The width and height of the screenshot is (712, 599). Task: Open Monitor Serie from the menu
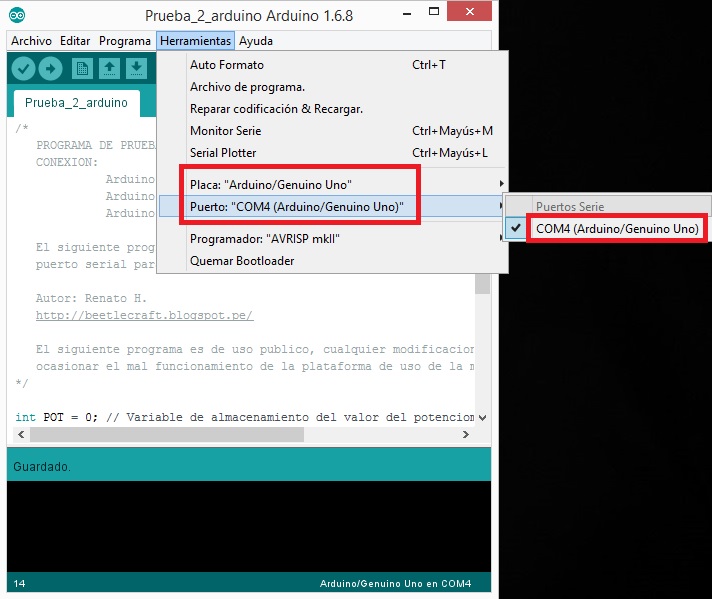pos(333,131)
